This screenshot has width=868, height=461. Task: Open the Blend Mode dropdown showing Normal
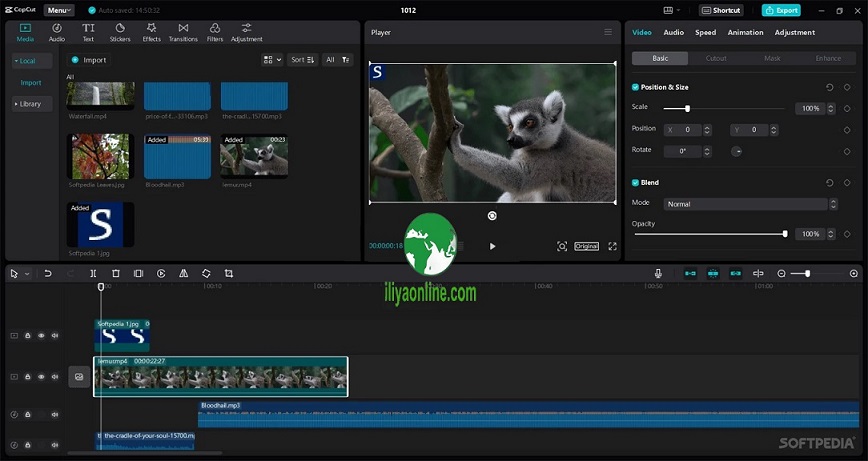pos(750,204)
